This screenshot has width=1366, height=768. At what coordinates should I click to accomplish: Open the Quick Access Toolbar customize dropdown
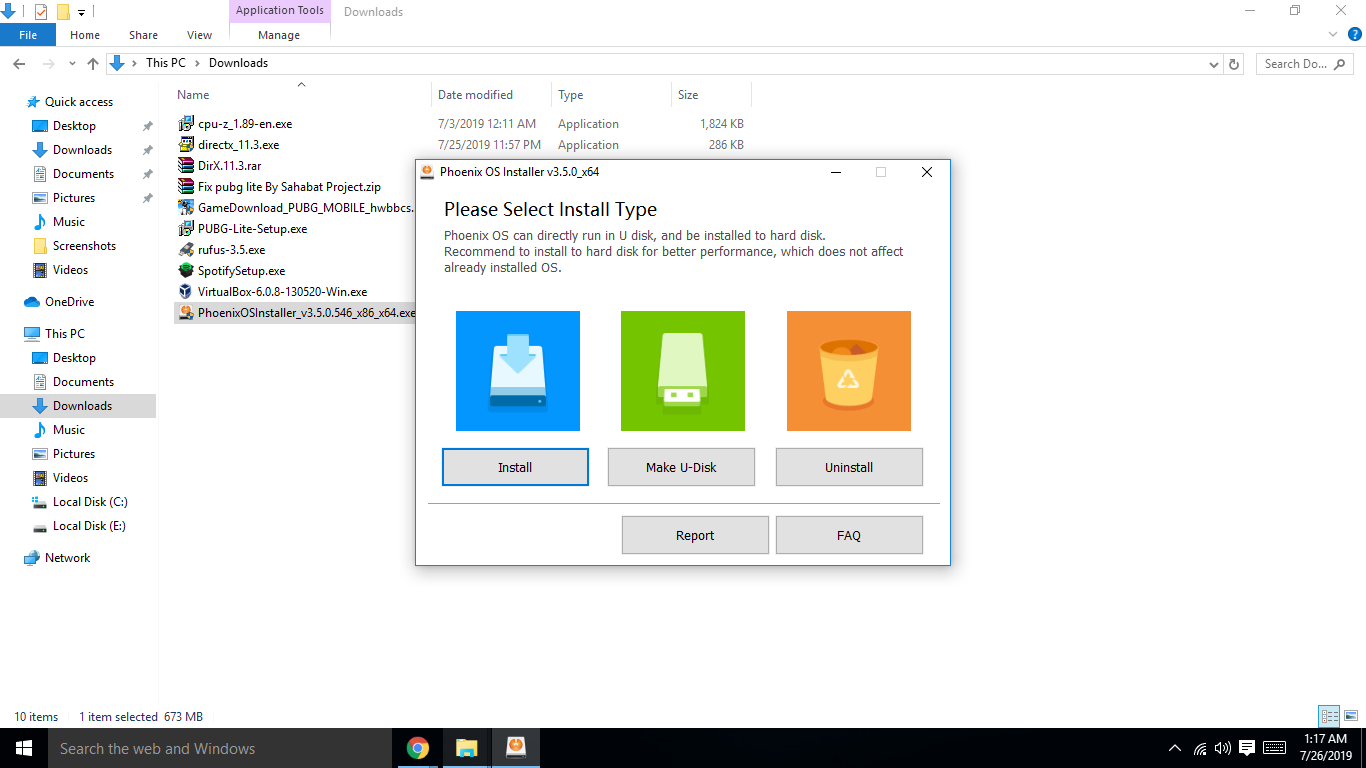tap(81, 12)
